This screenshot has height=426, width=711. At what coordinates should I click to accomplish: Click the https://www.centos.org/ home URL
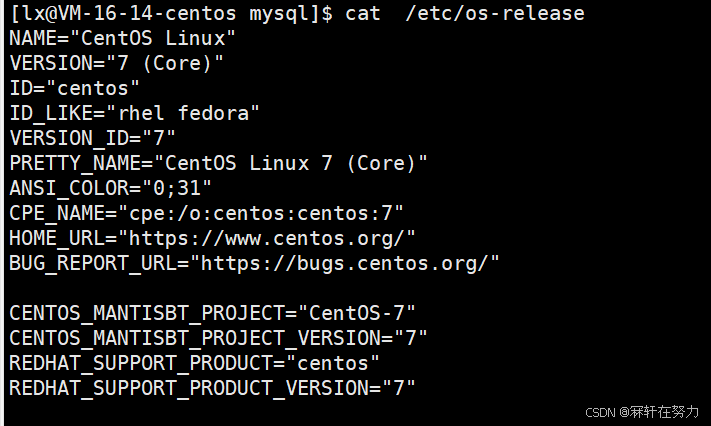[x=267, y=238]
